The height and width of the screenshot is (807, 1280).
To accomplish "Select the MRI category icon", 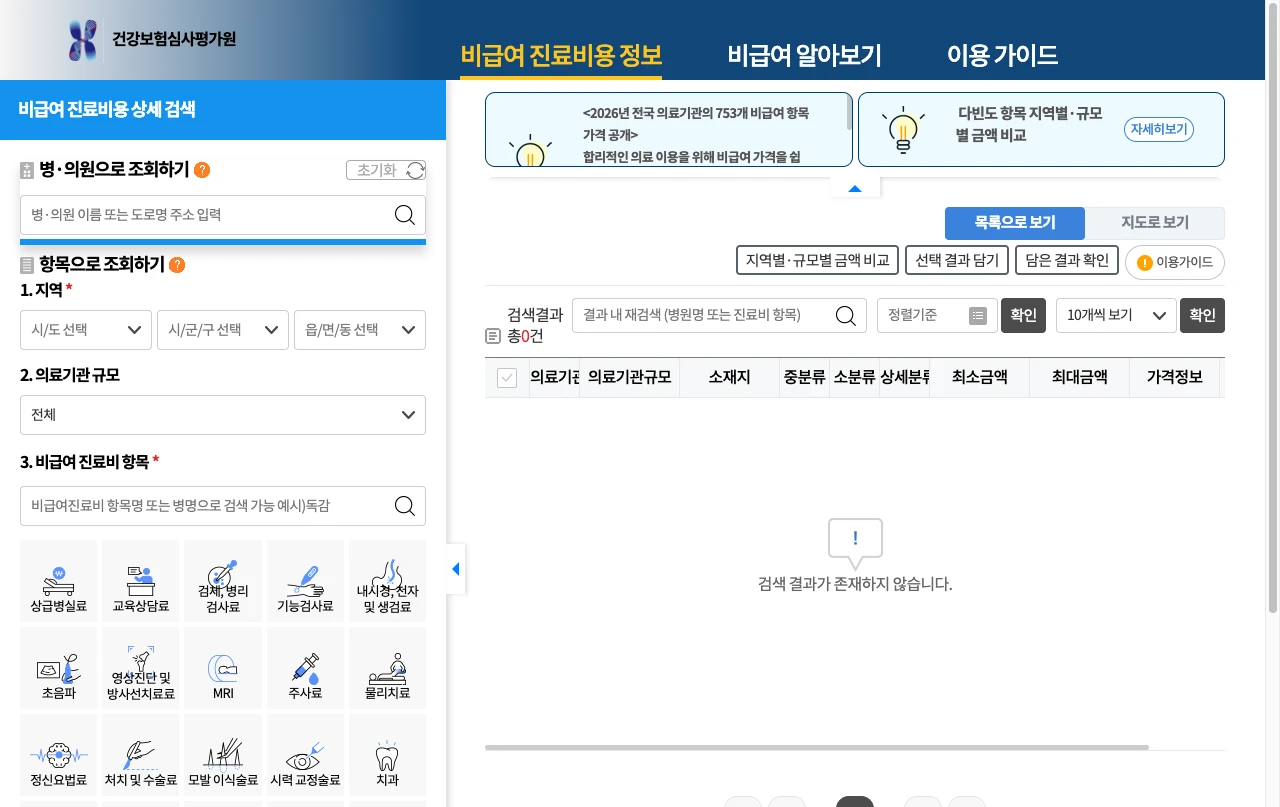I will 223,668.
